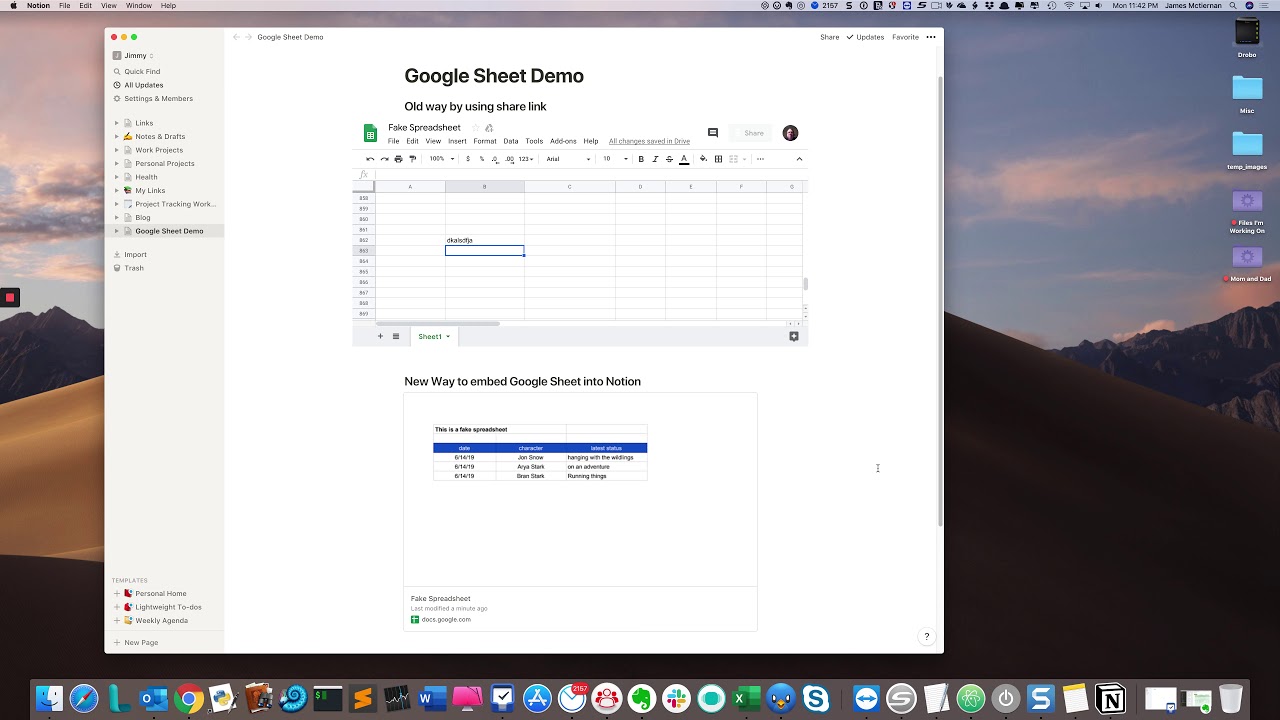Open the Blog page in the sidebar
The height and width of the screenshot is (720, 1280).
[143, 217]
